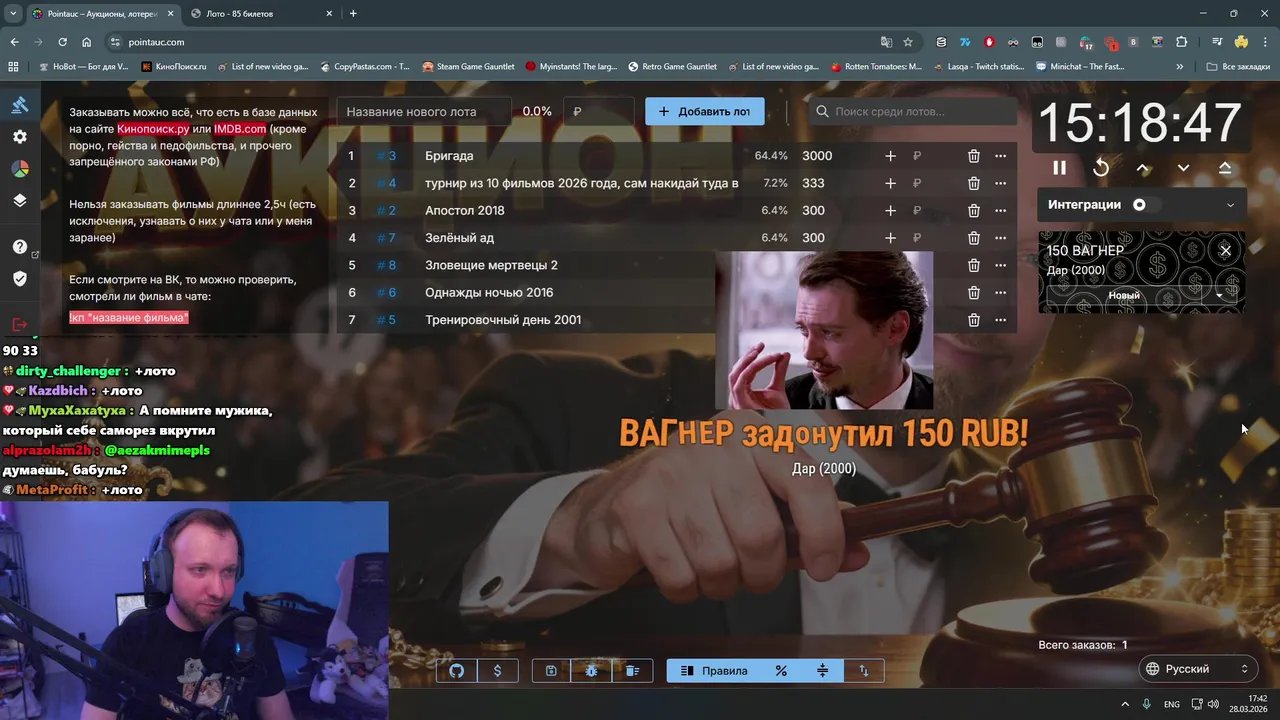Delete the Зловещие мертвецы 2 lot

tap(973, 265)
